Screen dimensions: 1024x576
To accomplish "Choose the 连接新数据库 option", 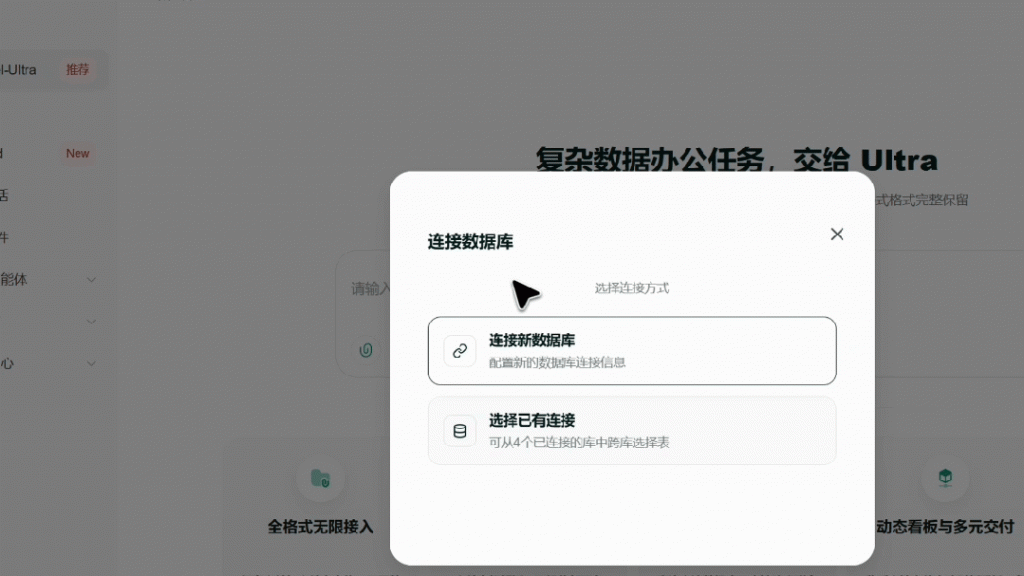I will [x=632, y=351].
